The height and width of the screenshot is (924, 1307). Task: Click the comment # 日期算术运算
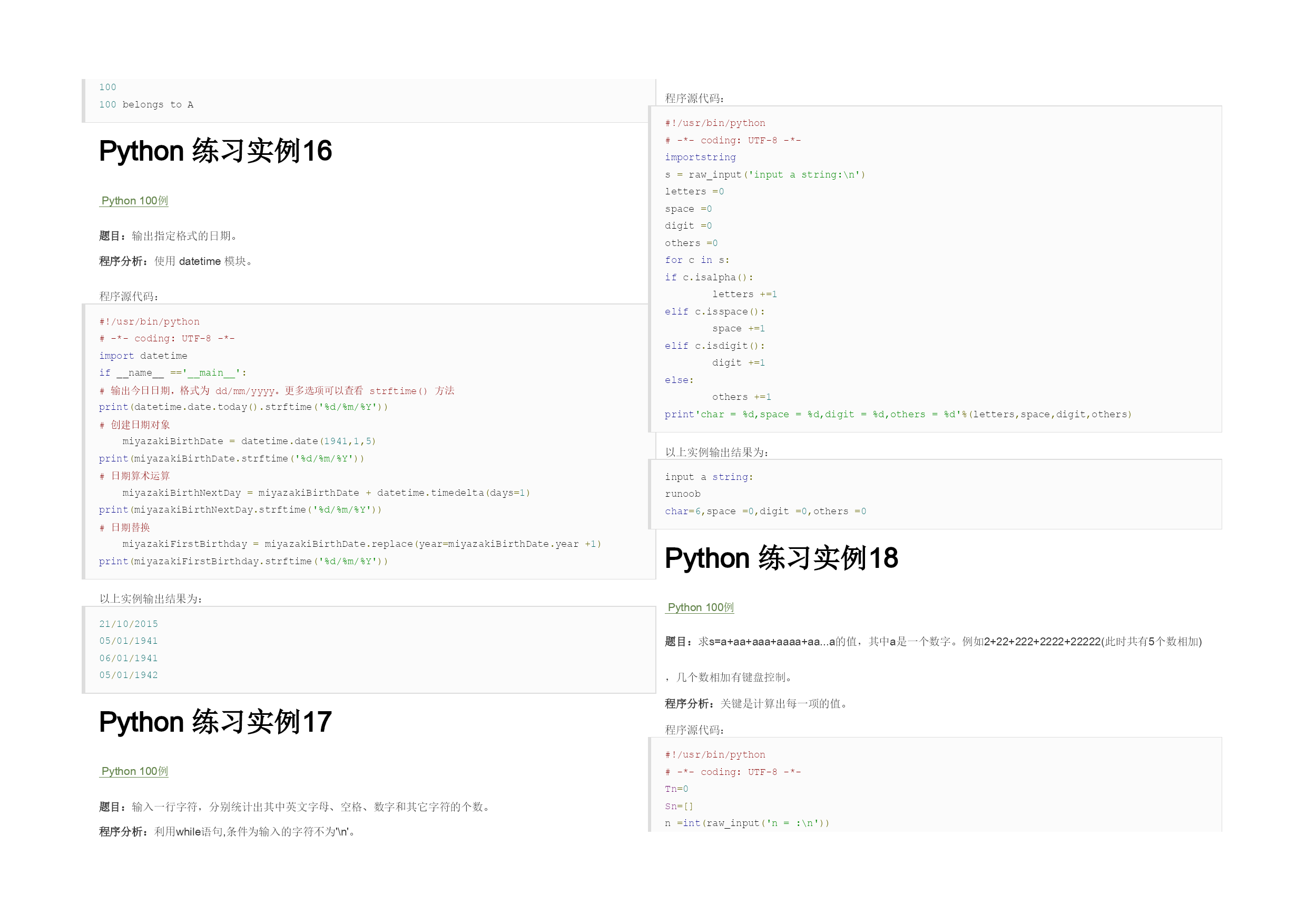point(134,476)
